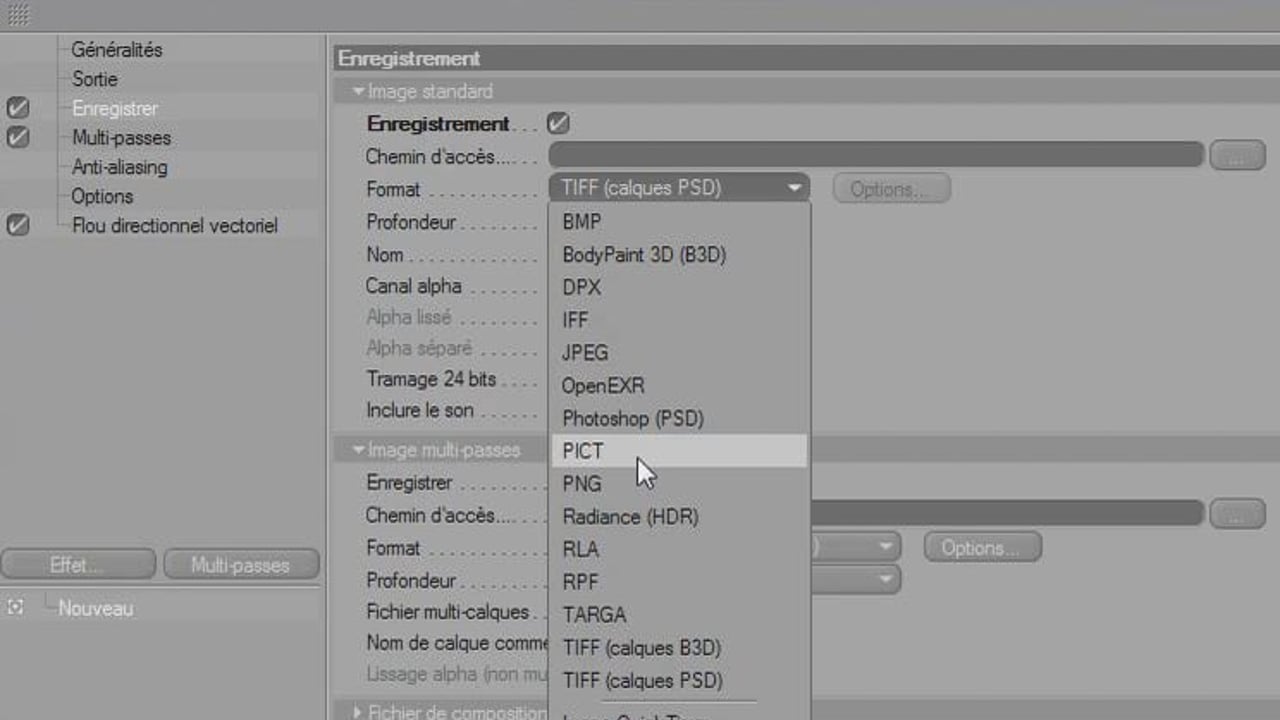Open file browser beside Chemin d'accès path field
Image resolution: width=1280 pixels, height=720 pixels.
[1237, 155]
